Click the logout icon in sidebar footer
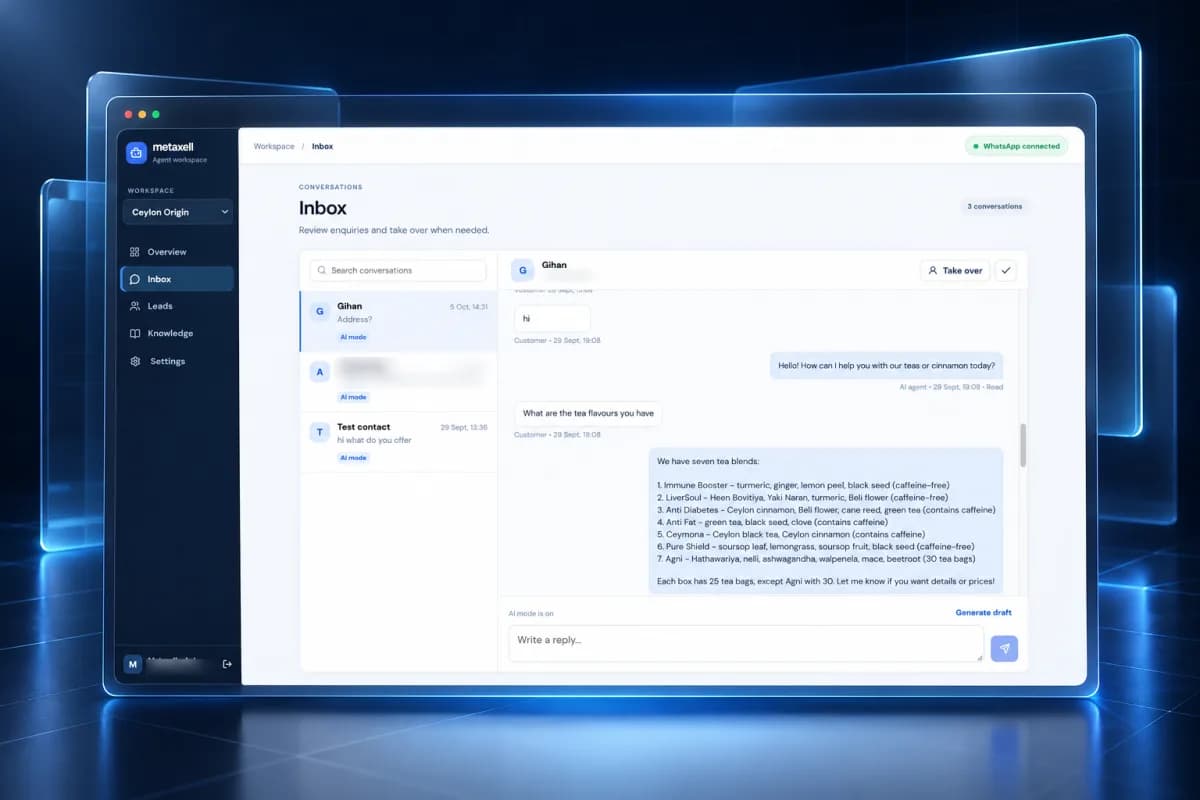The width and height of the screenshot is (1200, 800). pyautogui.click(x=227, y=664)
